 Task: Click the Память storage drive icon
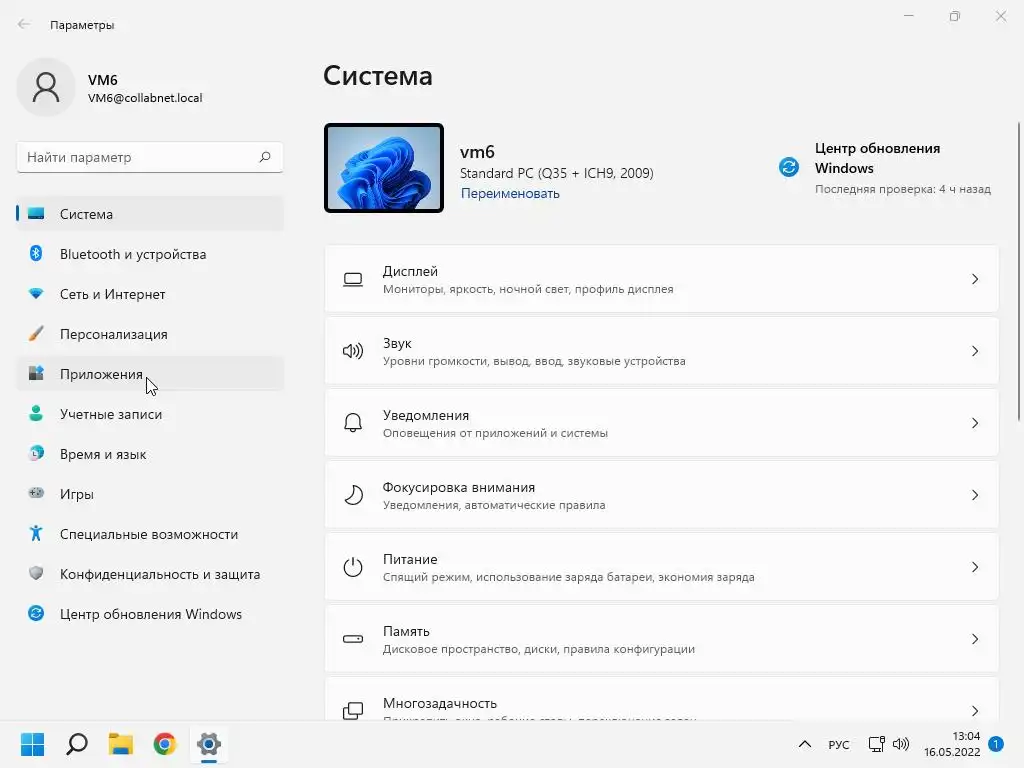[x=353, y=639]
